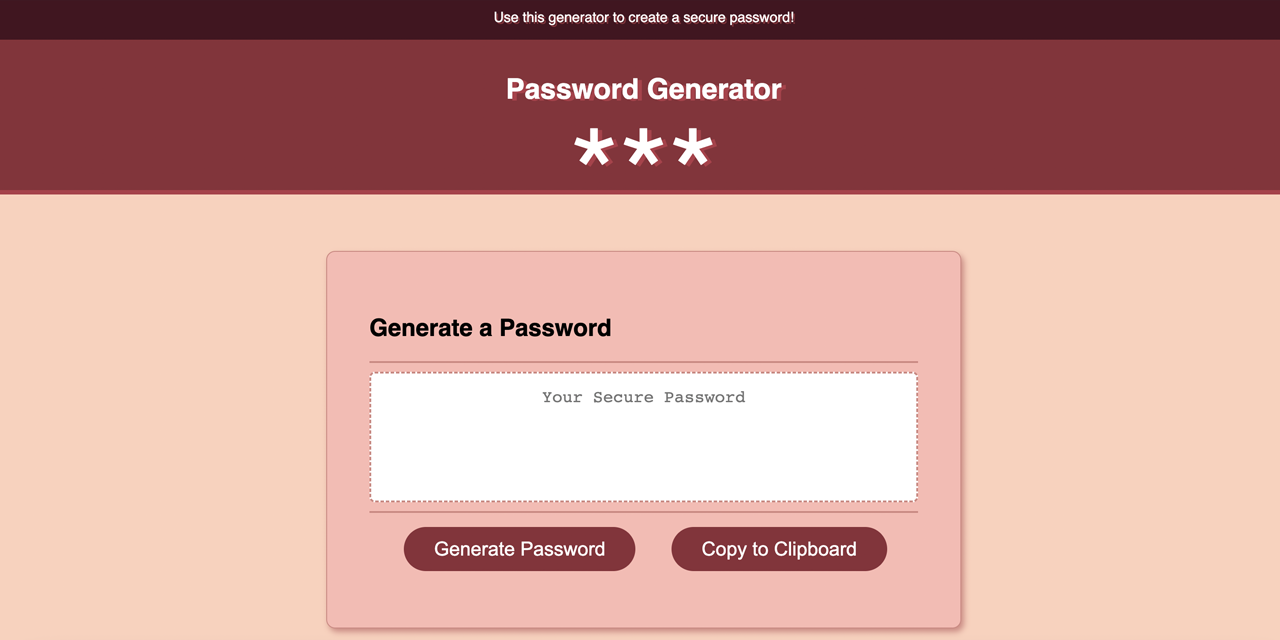
Task: Click the Generate a Password heading
Action: coord(490,327)
